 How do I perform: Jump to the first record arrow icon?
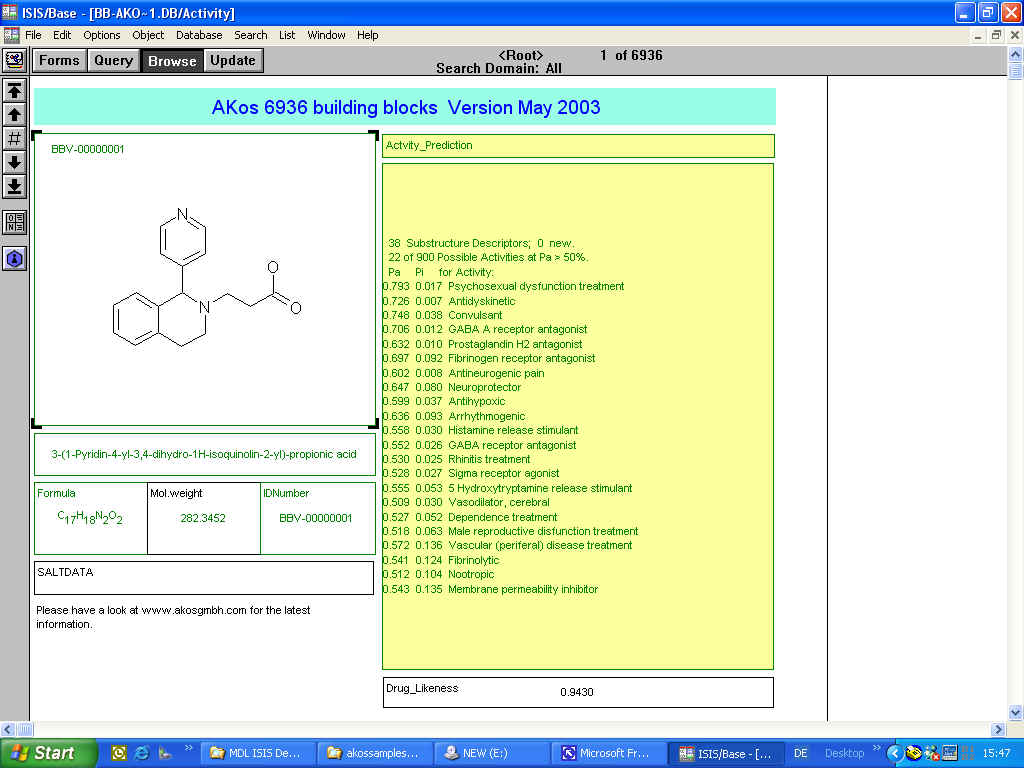coord(14,90)
